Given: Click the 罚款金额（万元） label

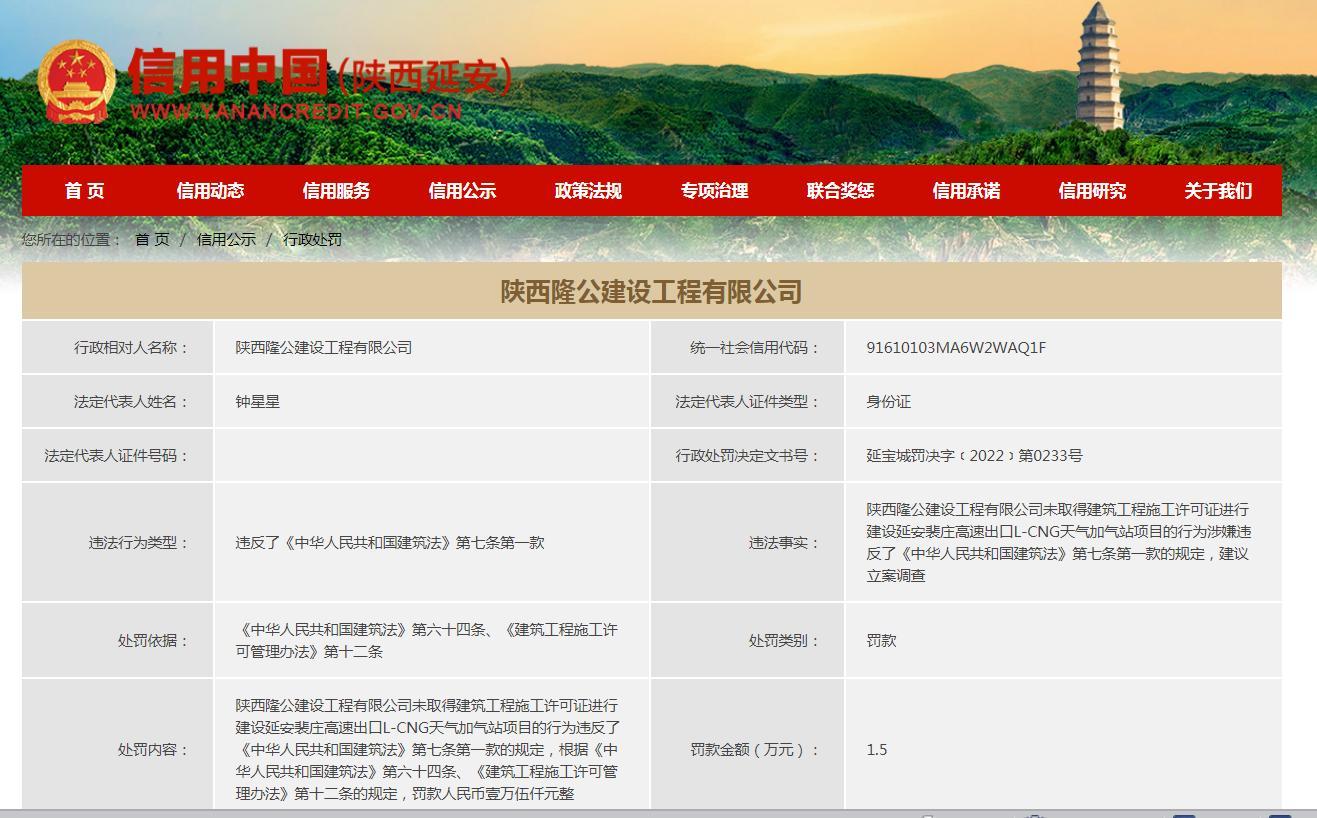Looking at the screenshot, I should [x=755, y=750].
